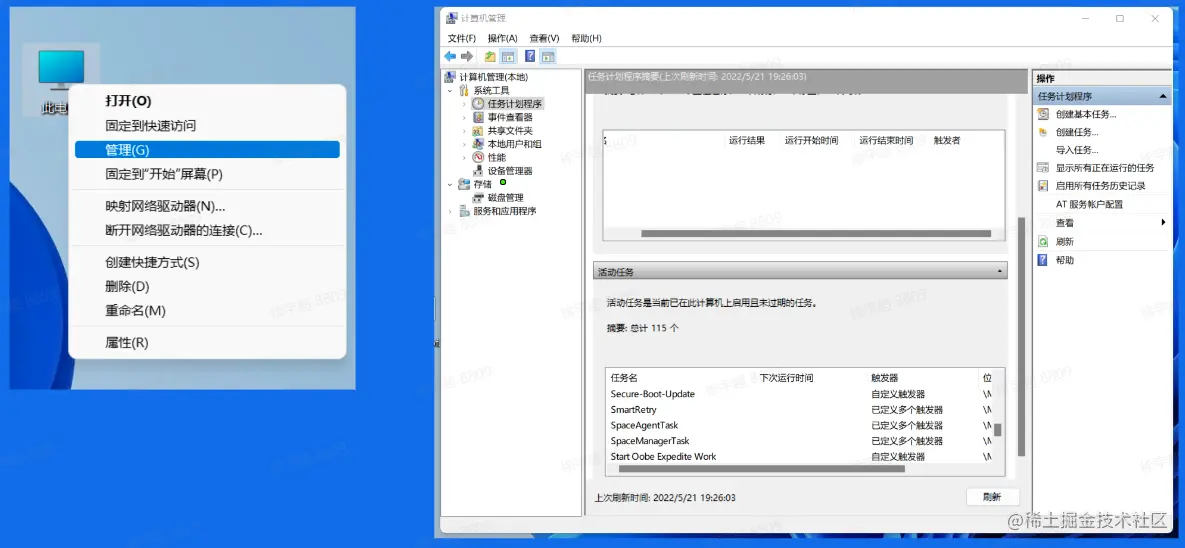
Task: Click 导入任务... in actions pane
Action: (x=1077, y=150)
